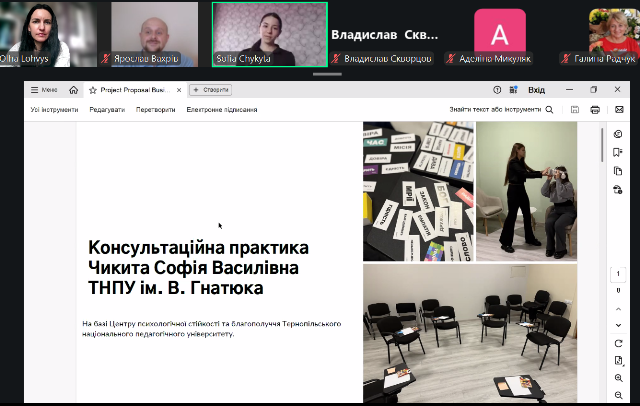Print the document with the printer icon
The image size is (640, 406).
595,110
